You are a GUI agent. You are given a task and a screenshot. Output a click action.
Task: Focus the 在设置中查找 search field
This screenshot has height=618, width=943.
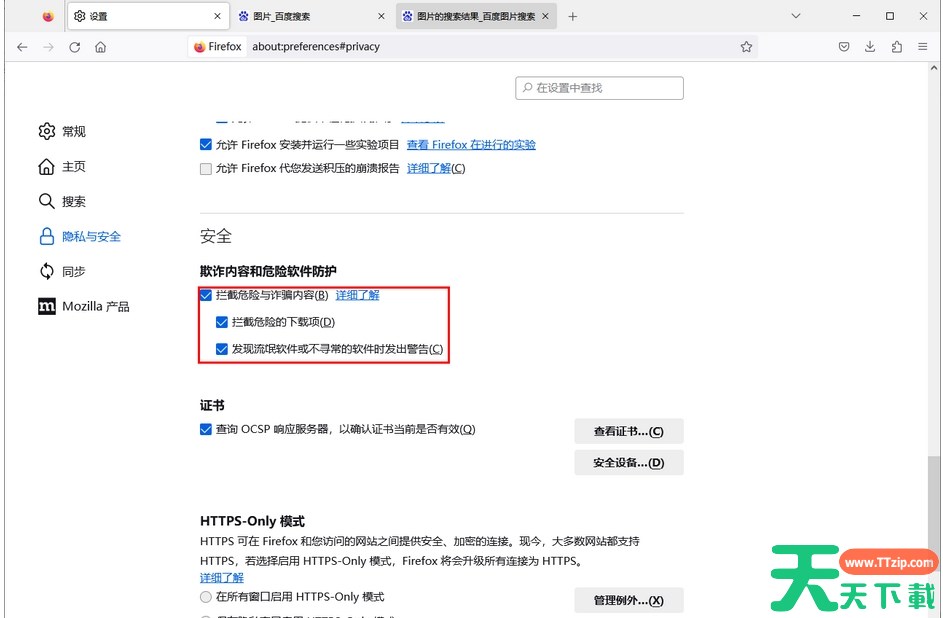click(600, 88)
